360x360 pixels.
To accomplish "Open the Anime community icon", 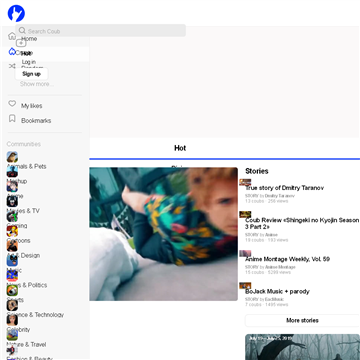I will pos(12,187).
